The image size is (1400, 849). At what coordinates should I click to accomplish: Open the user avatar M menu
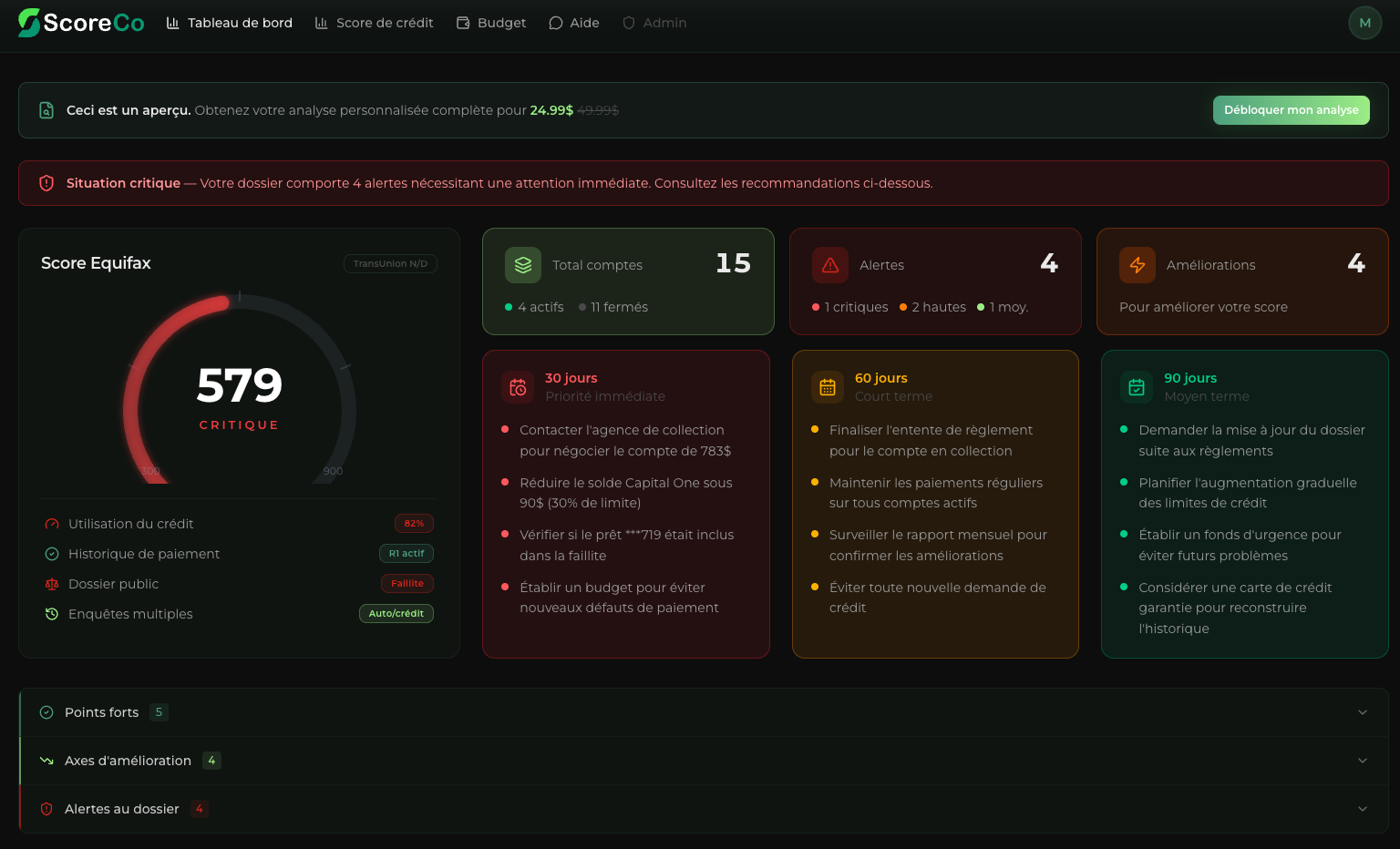(x=1364, y=23)
